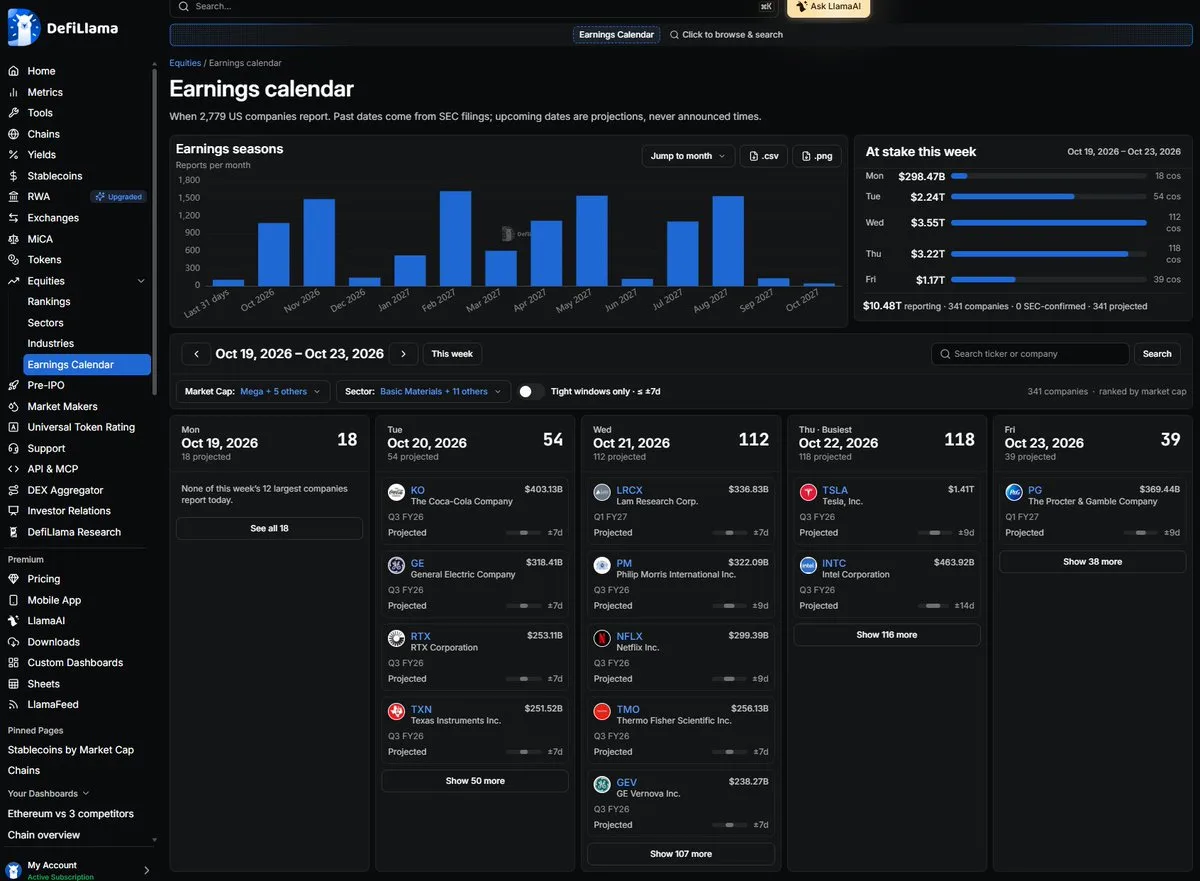The image size is (1200, 881).
Task: Collapse the Equities sidebar section
Action: click(x=141, y=281)
